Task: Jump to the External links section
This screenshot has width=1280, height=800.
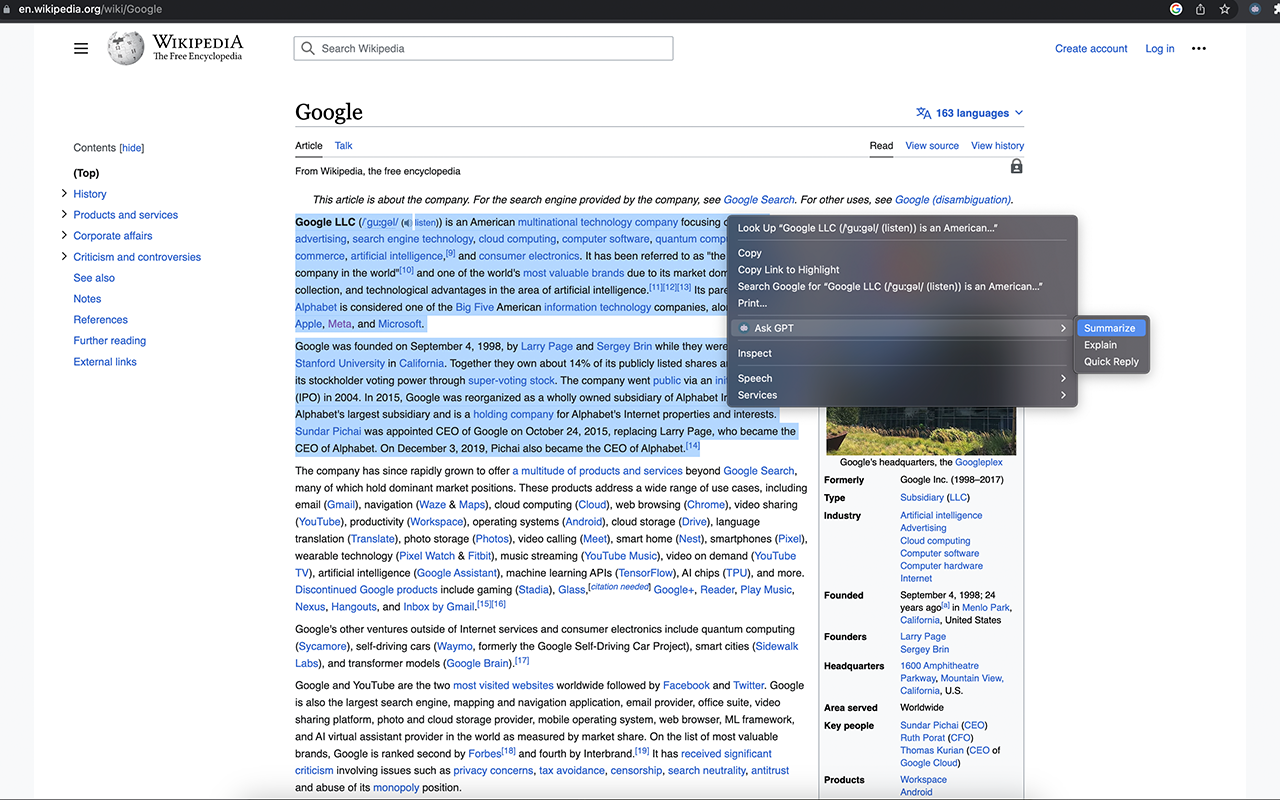Action: tap(105, 362)
